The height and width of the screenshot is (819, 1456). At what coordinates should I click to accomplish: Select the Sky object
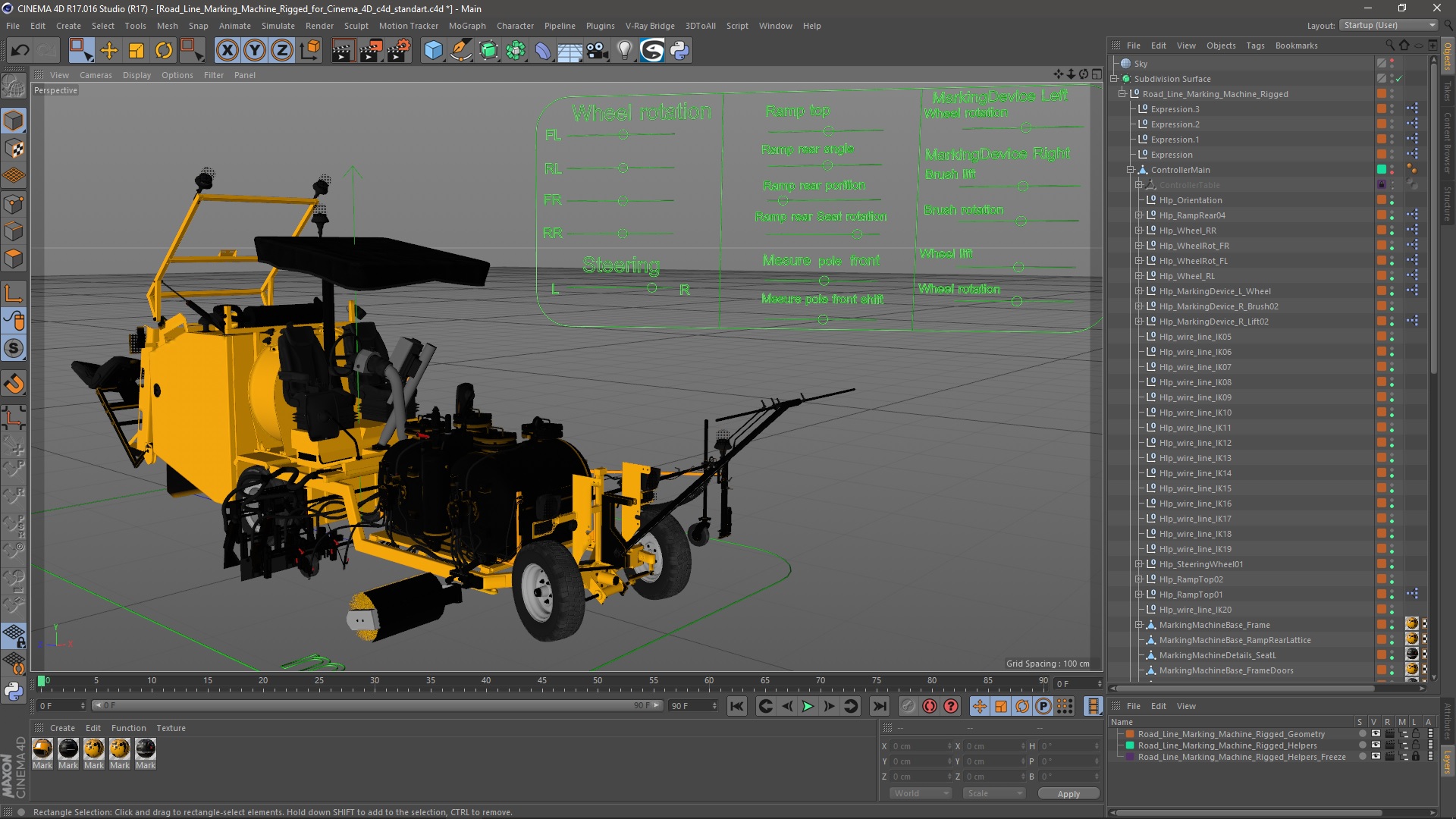(1141, 64)
